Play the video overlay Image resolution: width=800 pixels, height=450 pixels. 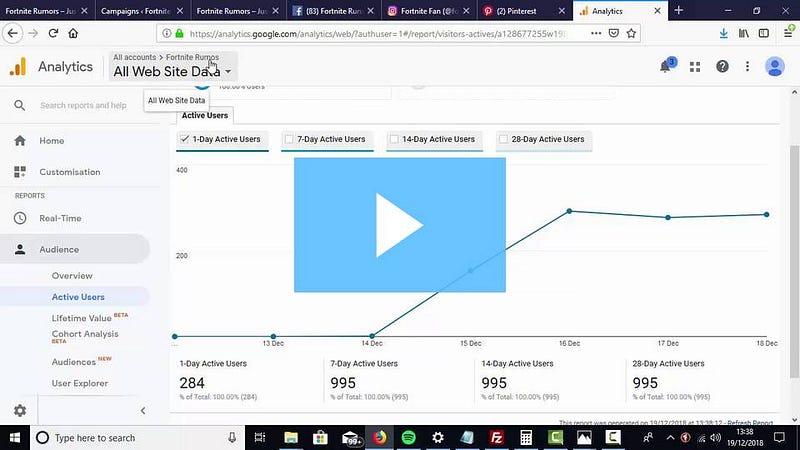[399, 225]
